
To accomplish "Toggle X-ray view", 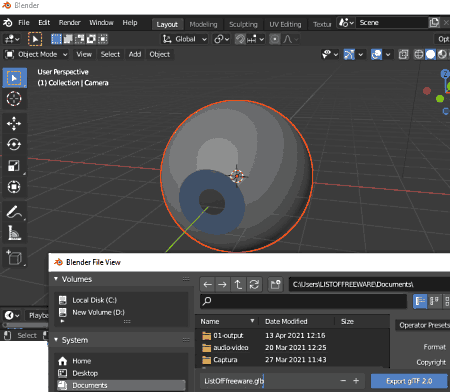I will click(403, 54).
